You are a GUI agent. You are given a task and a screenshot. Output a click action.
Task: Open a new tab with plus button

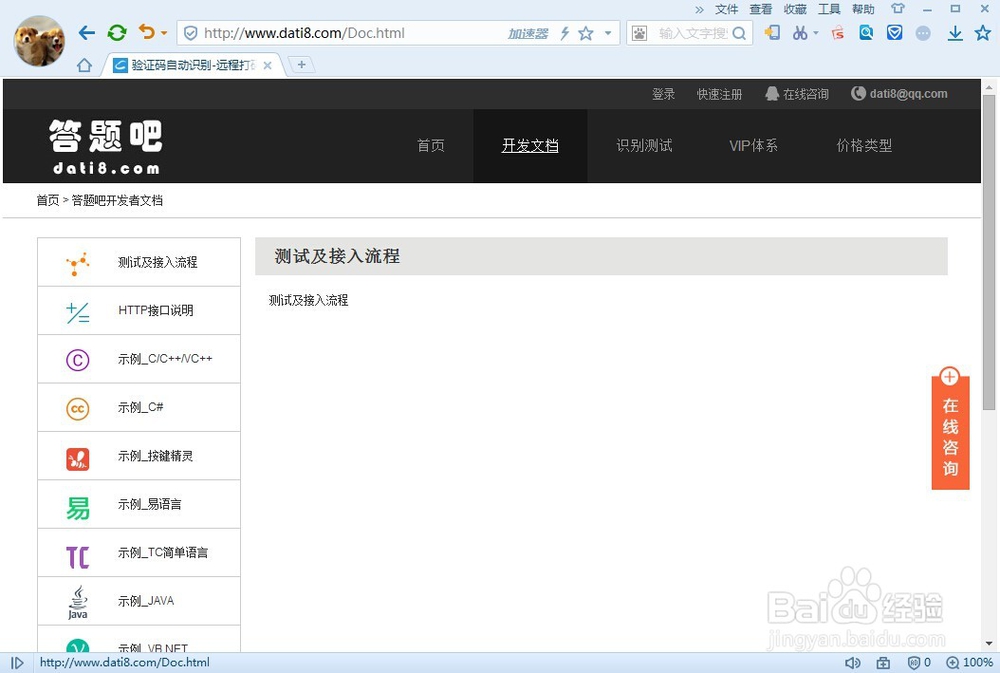302,64
